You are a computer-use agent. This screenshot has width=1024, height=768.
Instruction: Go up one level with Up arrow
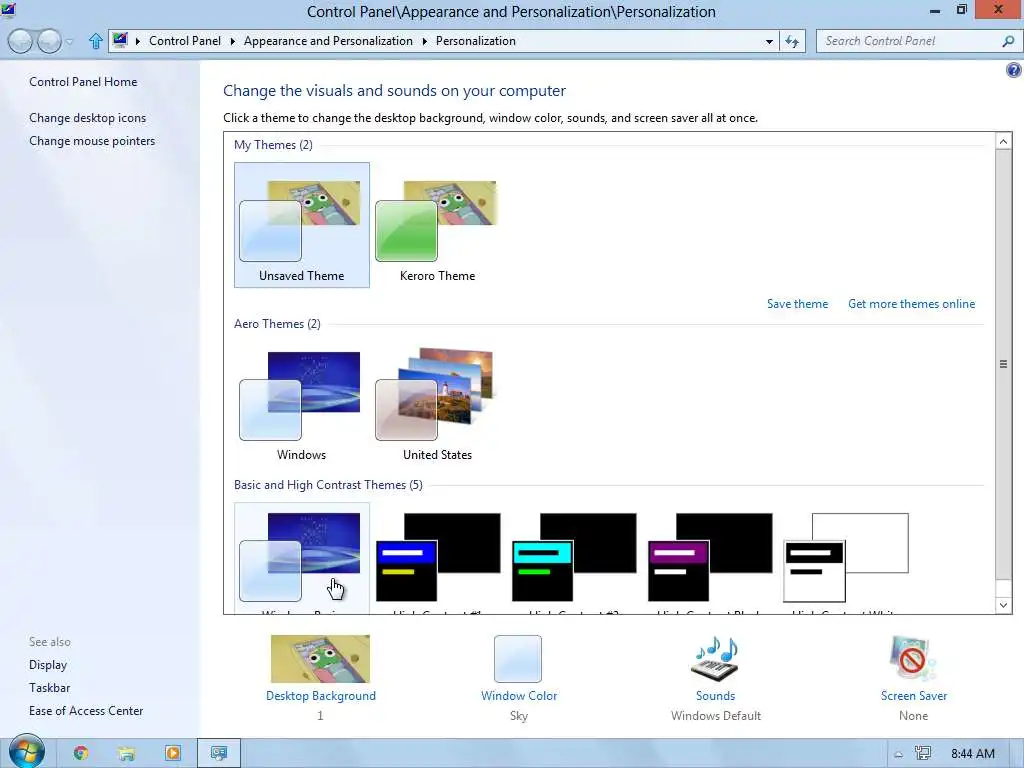[95, 41]
